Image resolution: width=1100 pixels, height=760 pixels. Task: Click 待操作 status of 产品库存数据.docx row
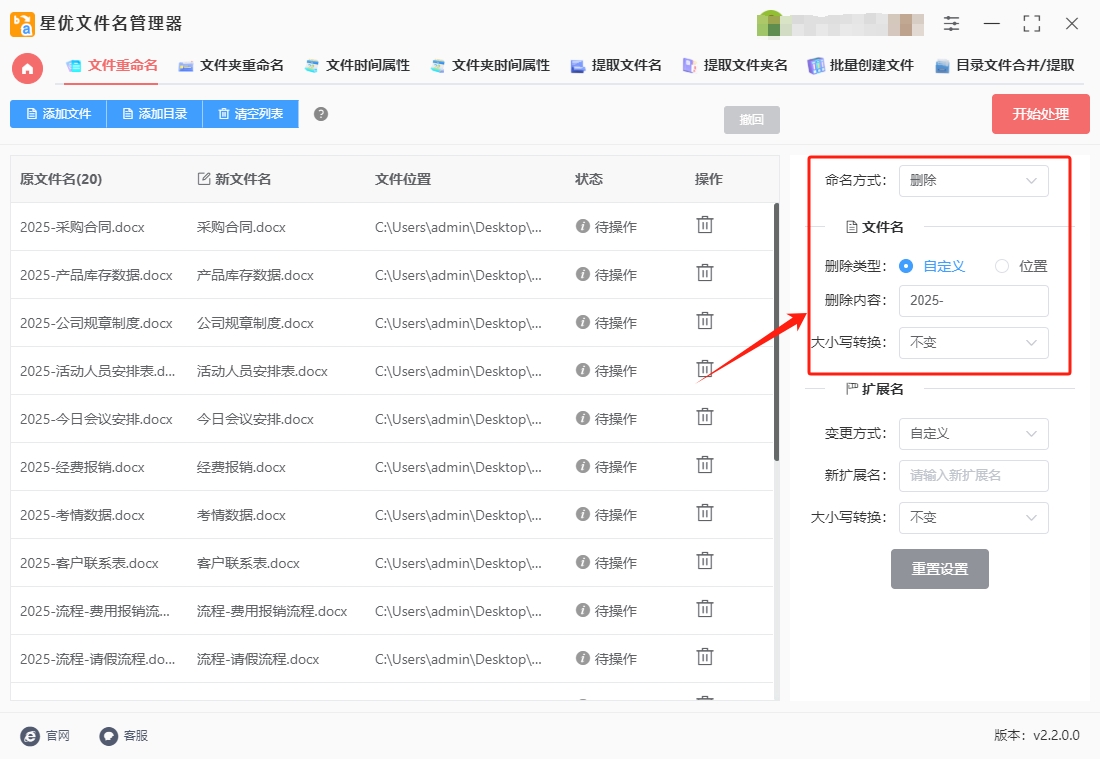615,275
